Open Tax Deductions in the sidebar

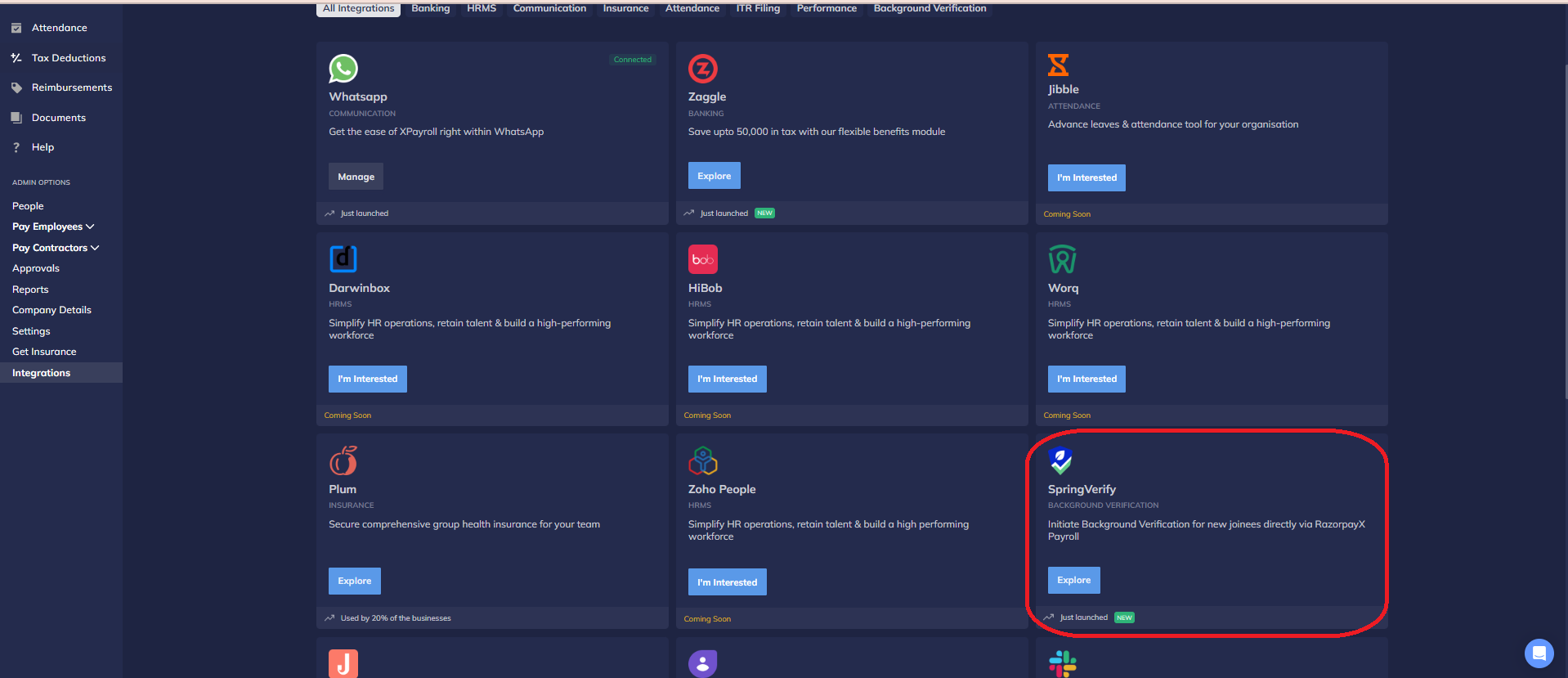[x=69, y=58]
